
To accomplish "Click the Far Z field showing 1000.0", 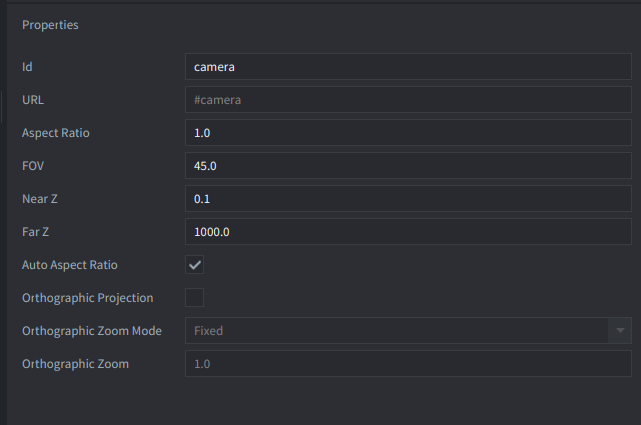I will coord(408,232).
